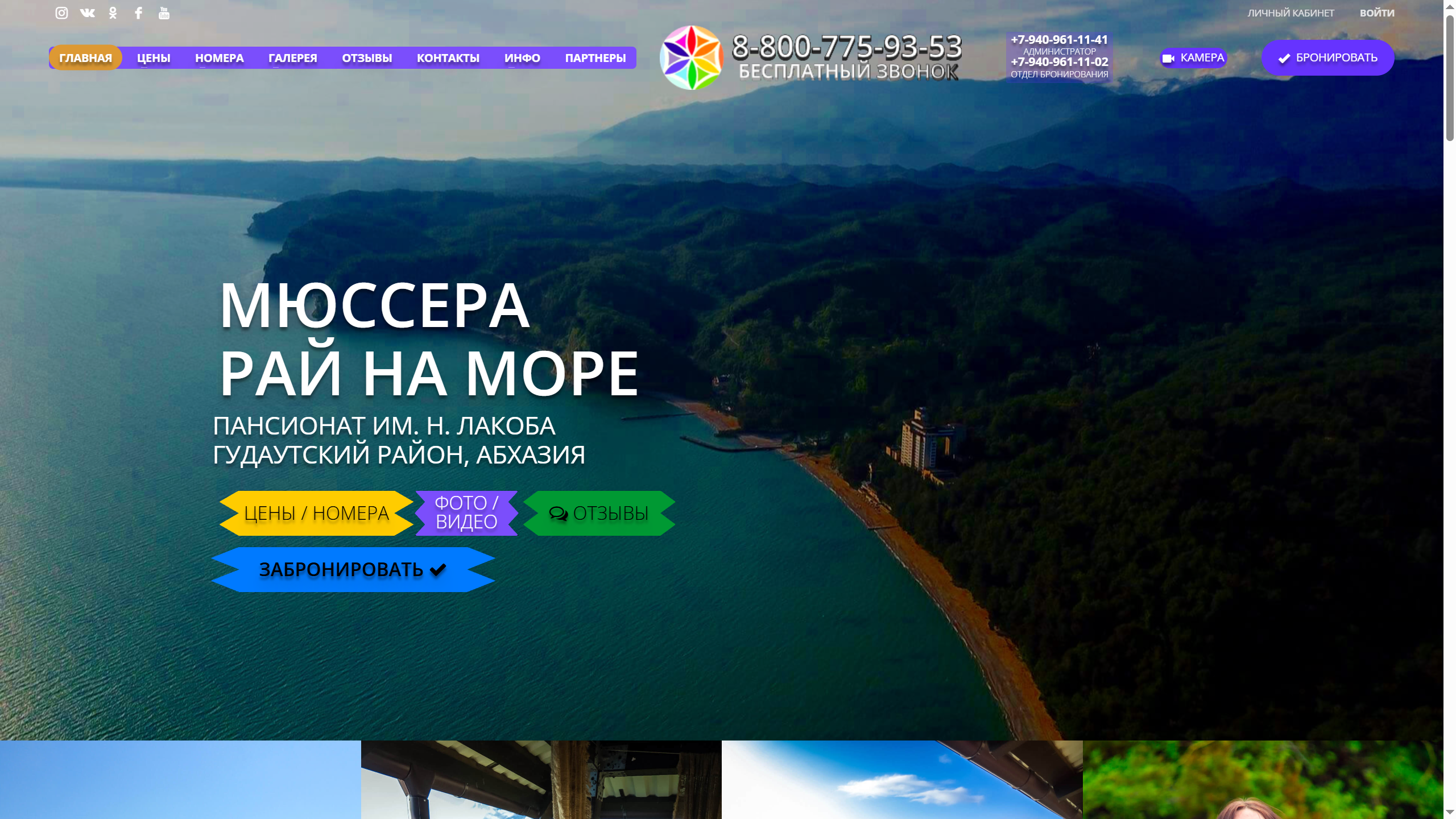The image size is (1456, 819).
Task: Open the cloud and sky gallery thumbnail
Action: (902, 780)
